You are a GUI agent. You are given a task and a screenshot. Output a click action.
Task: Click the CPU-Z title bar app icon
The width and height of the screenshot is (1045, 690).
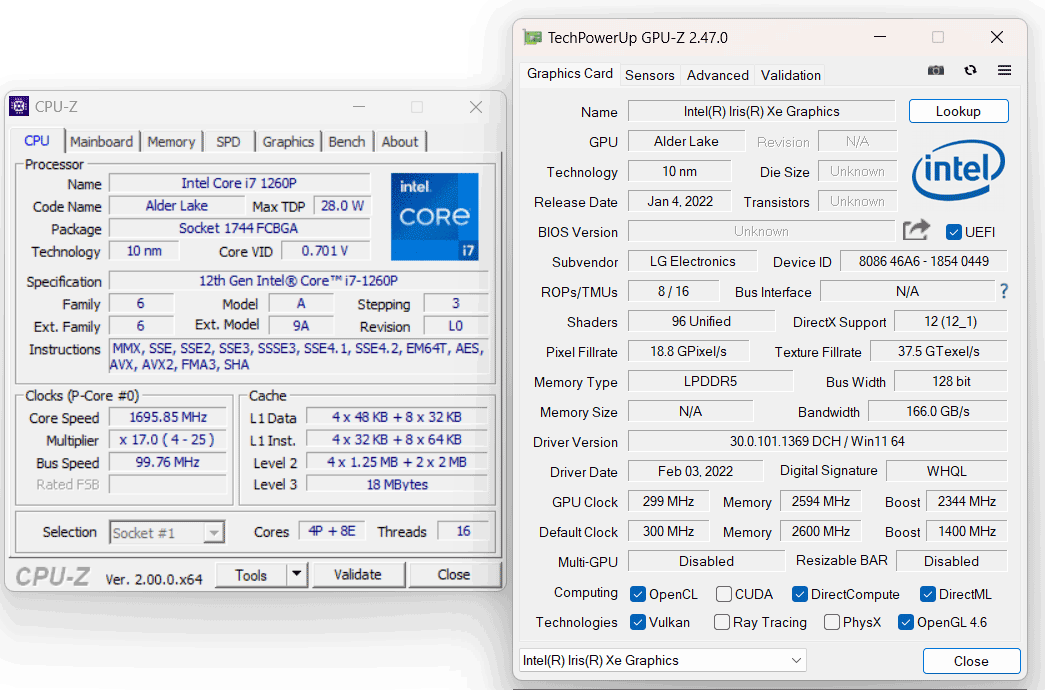click(x=19, y=106)
